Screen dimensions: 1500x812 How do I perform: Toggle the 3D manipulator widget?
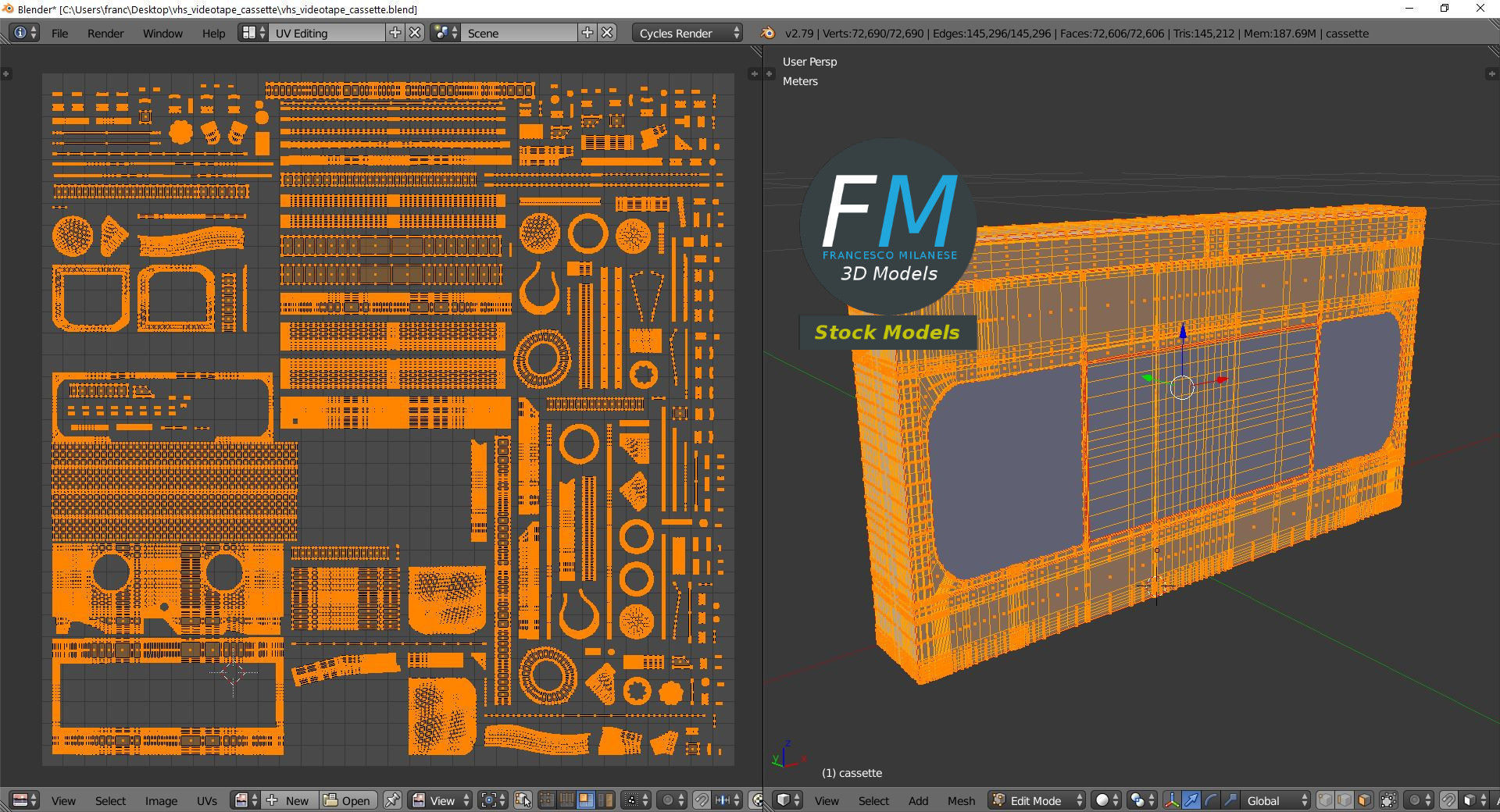(x=1171, y=800)
